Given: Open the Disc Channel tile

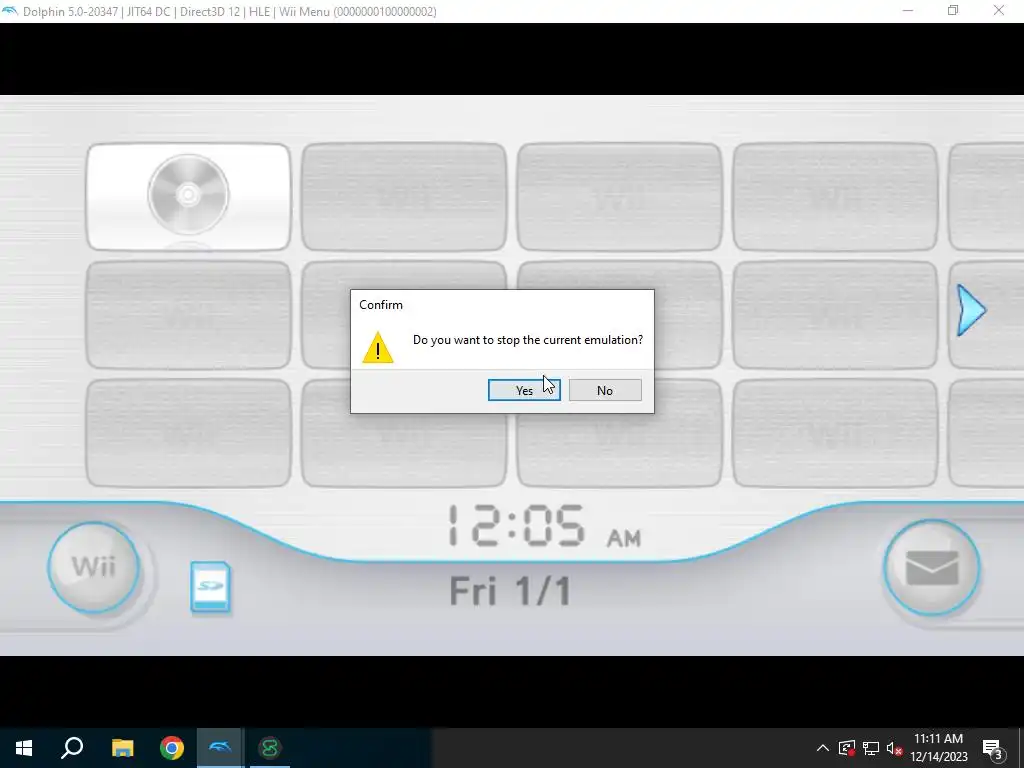Looking at the screenshot, I should click(189, 197).
